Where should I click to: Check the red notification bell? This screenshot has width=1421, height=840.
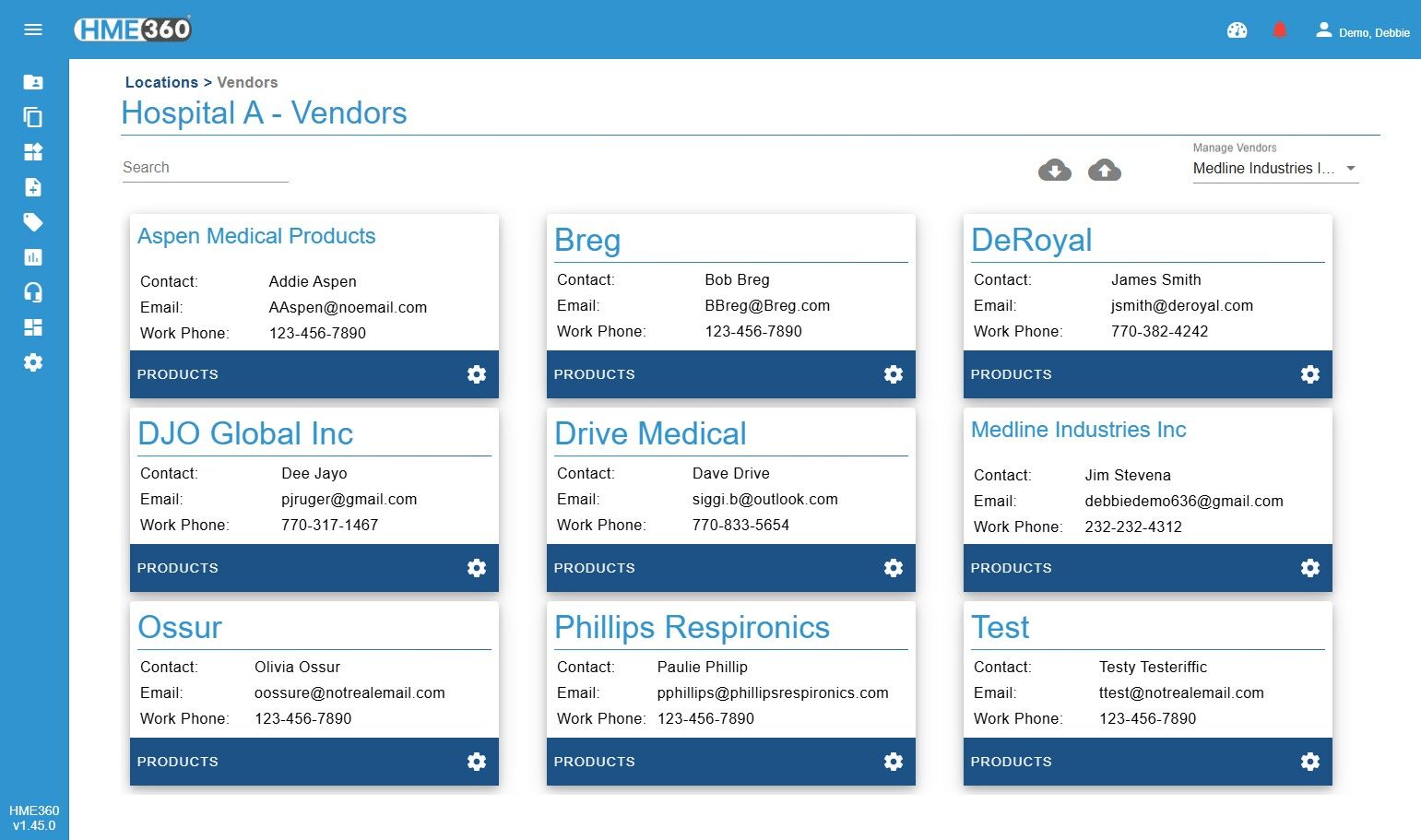tap(1280, 30)
